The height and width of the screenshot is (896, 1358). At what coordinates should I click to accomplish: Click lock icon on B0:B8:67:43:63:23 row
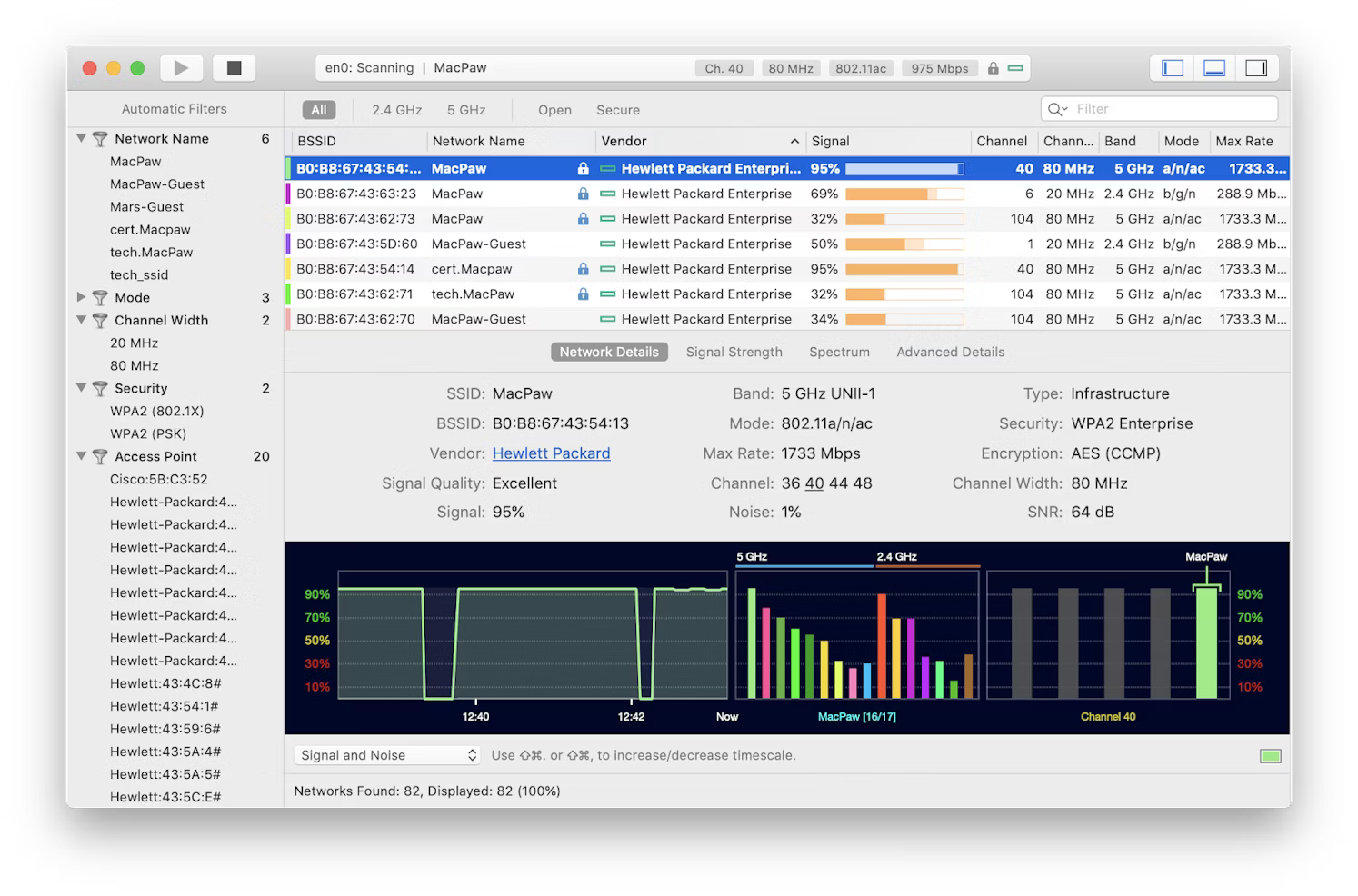[584, 194]
